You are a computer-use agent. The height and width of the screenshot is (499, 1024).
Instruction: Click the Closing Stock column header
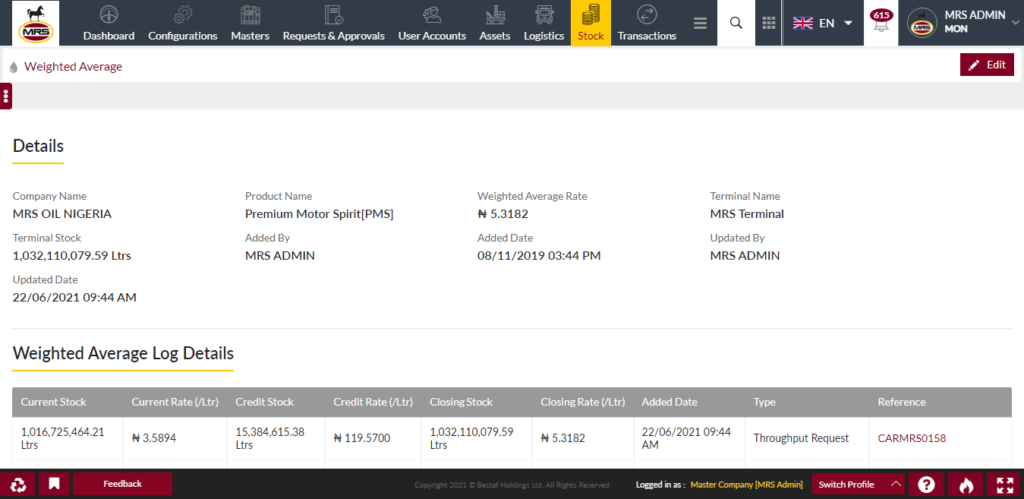(477, 402)
